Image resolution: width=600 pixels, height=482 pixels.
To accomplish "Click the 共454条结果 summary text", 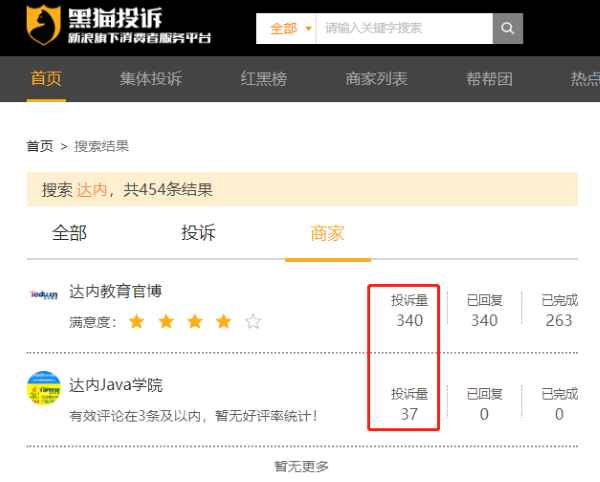I will coord(168,189).
